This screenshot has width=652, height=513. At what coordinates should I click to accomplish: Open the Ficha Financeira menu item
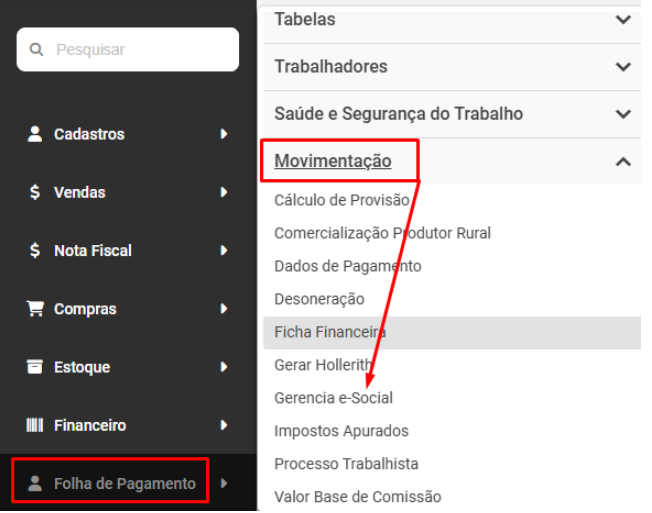click(330, 332)
